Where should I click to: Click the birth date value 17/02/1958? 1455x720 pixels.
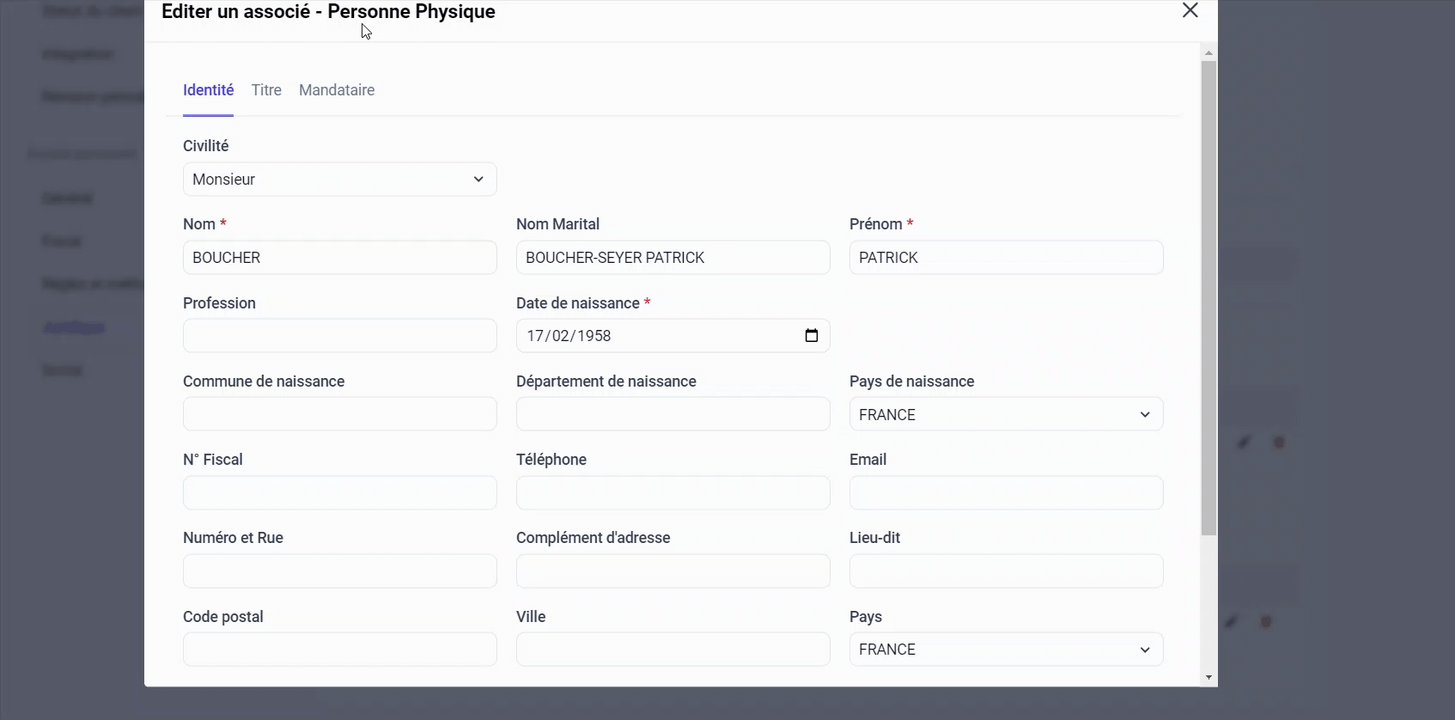tap(569, 336)
